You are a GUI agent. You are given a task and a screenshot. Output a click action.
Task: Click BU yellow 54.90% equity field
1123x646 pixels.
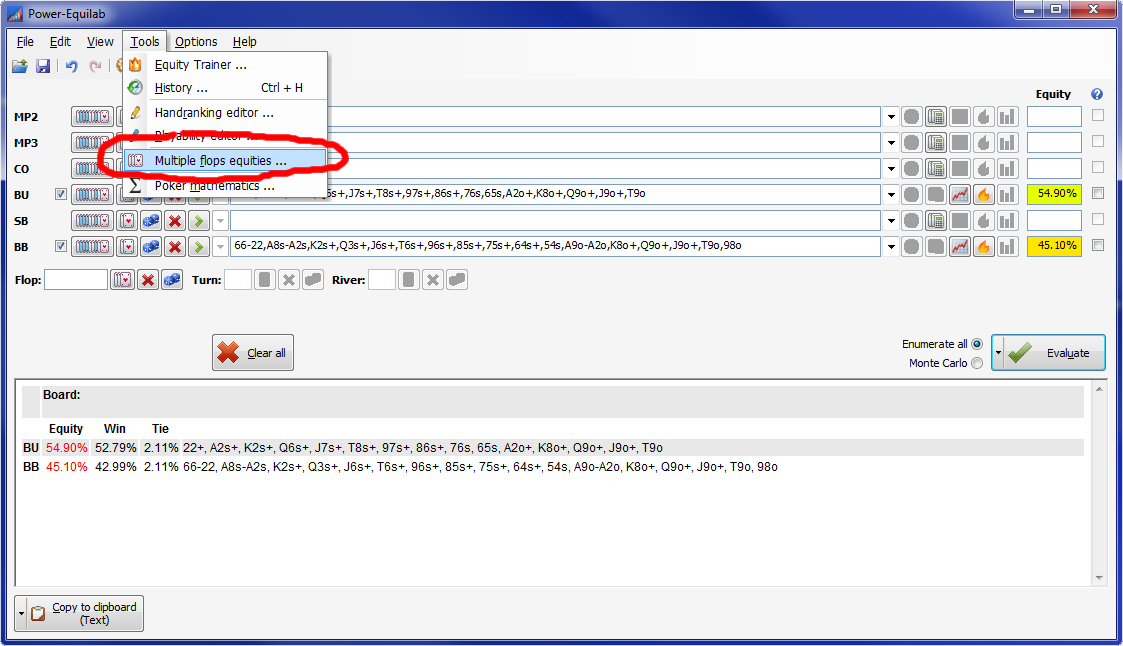coord(1054,194)
